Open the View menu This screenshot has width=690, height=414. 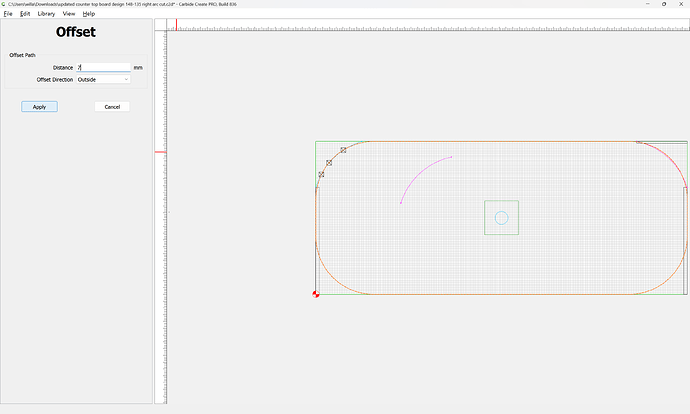pyautogui.click(x=69, y=14)
